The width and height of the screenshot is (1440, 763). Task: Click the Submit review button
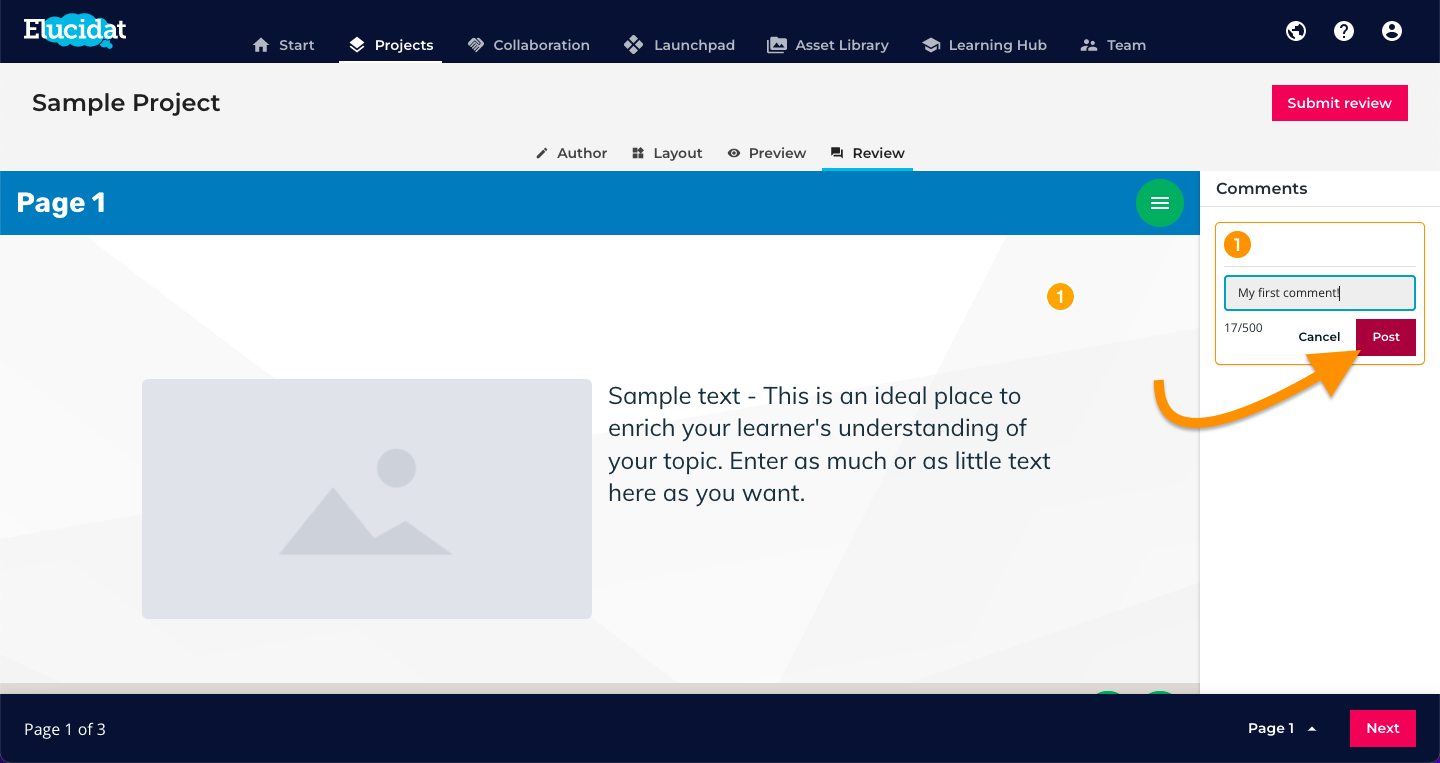pyautogui.click(x=1340, y=103)
